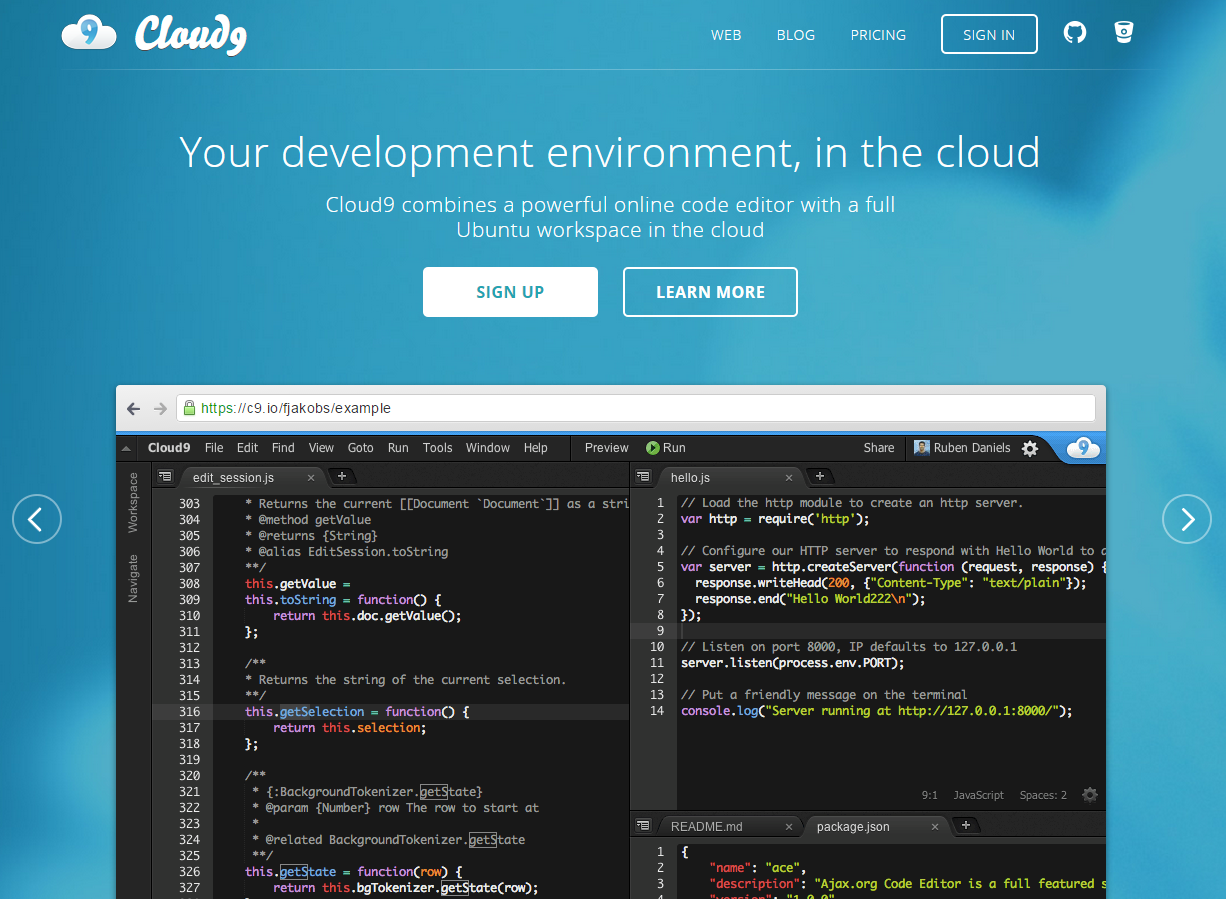Open pane menu icon left of hello.js
Image resolution: width=1226 pixels, height=899 pixels.
[x=643, y=477]
